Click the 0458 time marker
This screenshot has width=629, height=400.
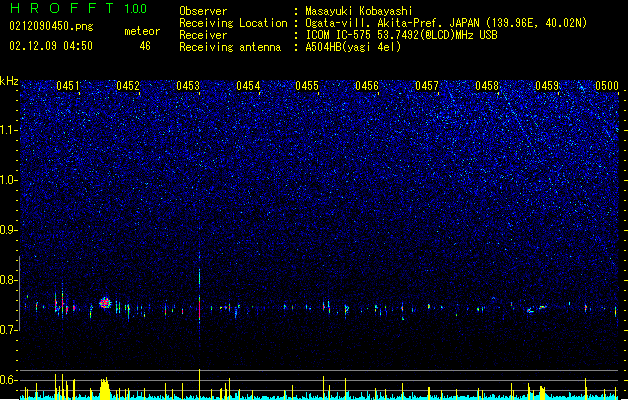(487, 85)
